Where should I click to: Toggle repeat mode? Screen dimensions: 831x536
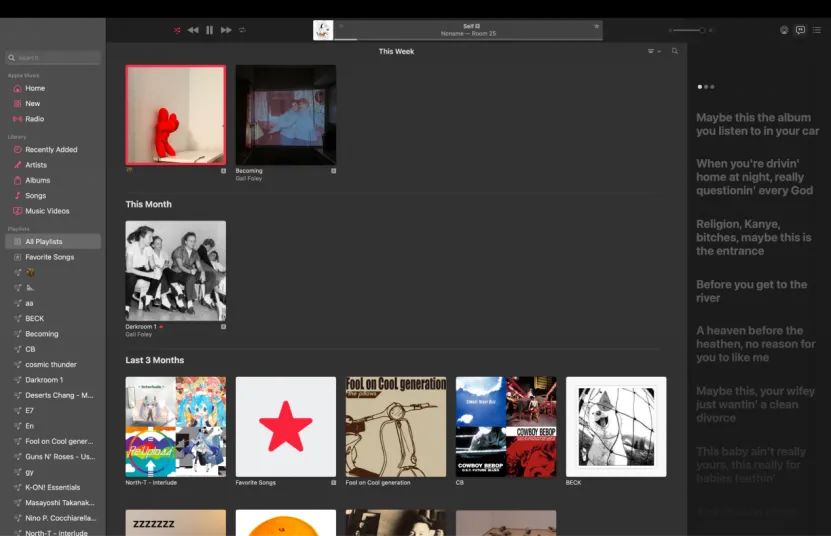click(242, 30)
